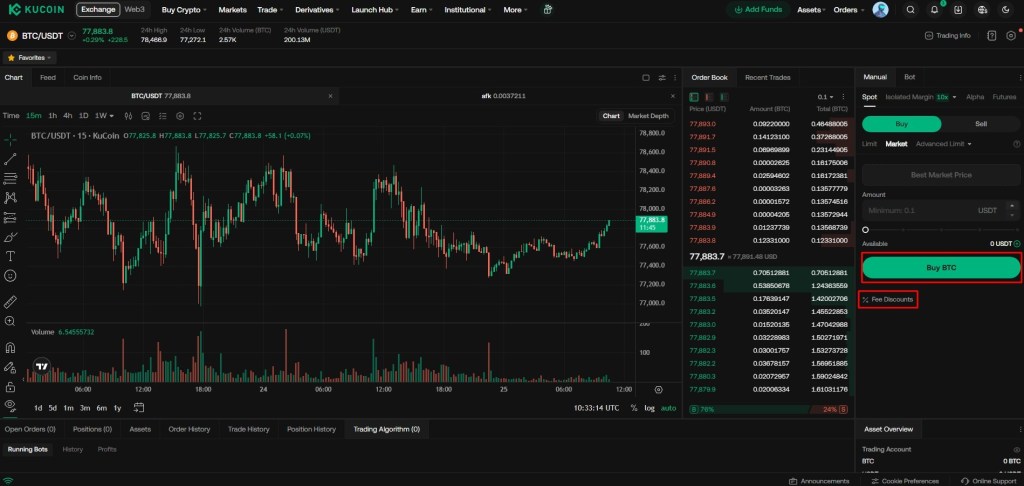
Task: Adjust the amount percentage slider handle
Action: [x=865, y=230]
